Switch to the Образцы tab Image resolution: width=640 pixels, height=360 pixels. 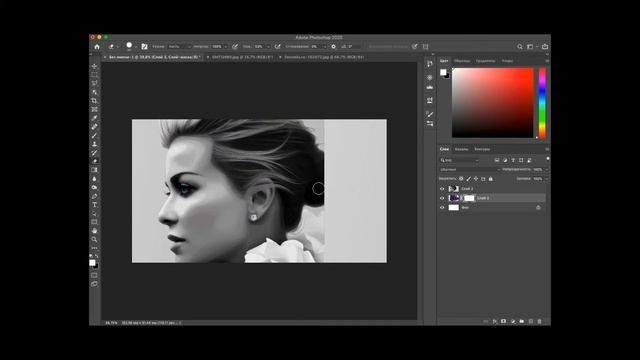click(462, 61)
